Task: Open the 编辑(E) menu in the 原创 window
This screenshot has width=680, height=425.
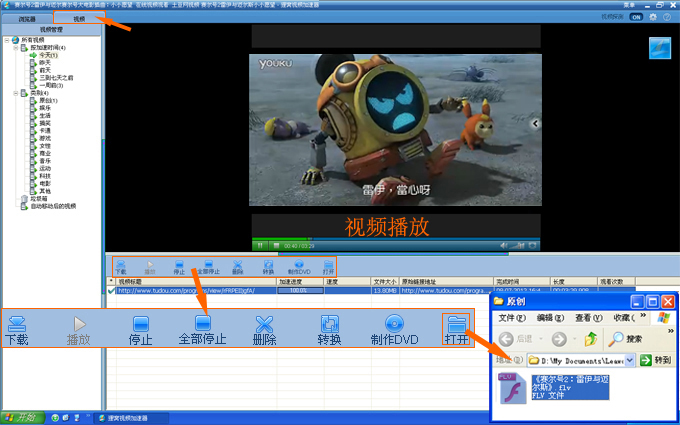Action: point(550,318)
